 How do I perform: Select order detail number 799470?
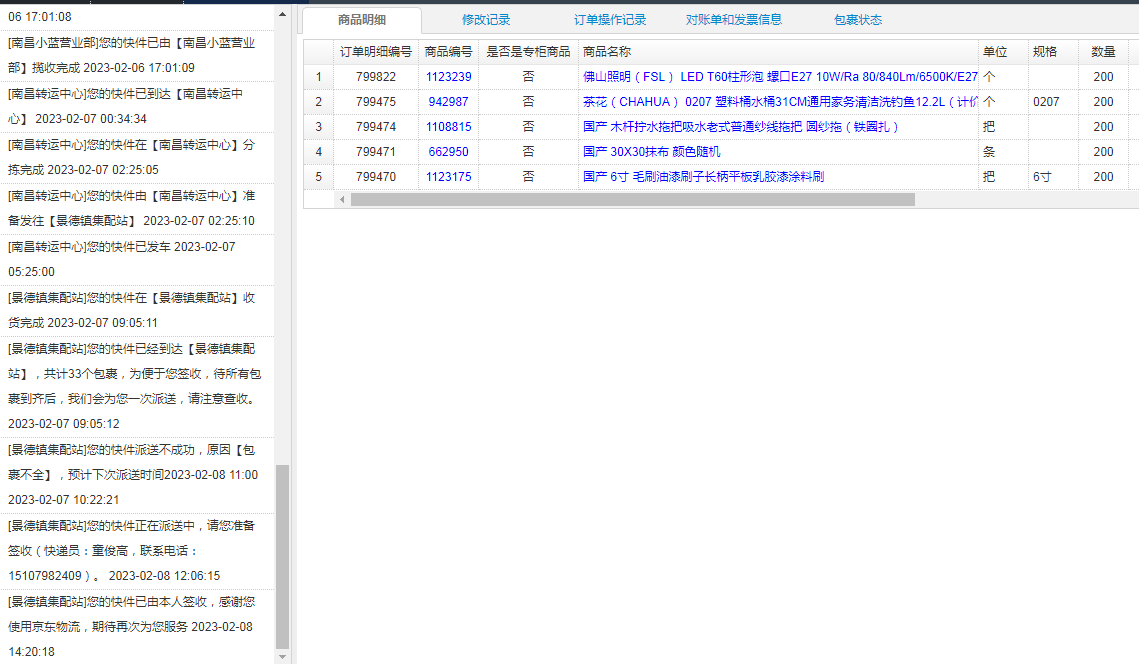pos(376,177)
